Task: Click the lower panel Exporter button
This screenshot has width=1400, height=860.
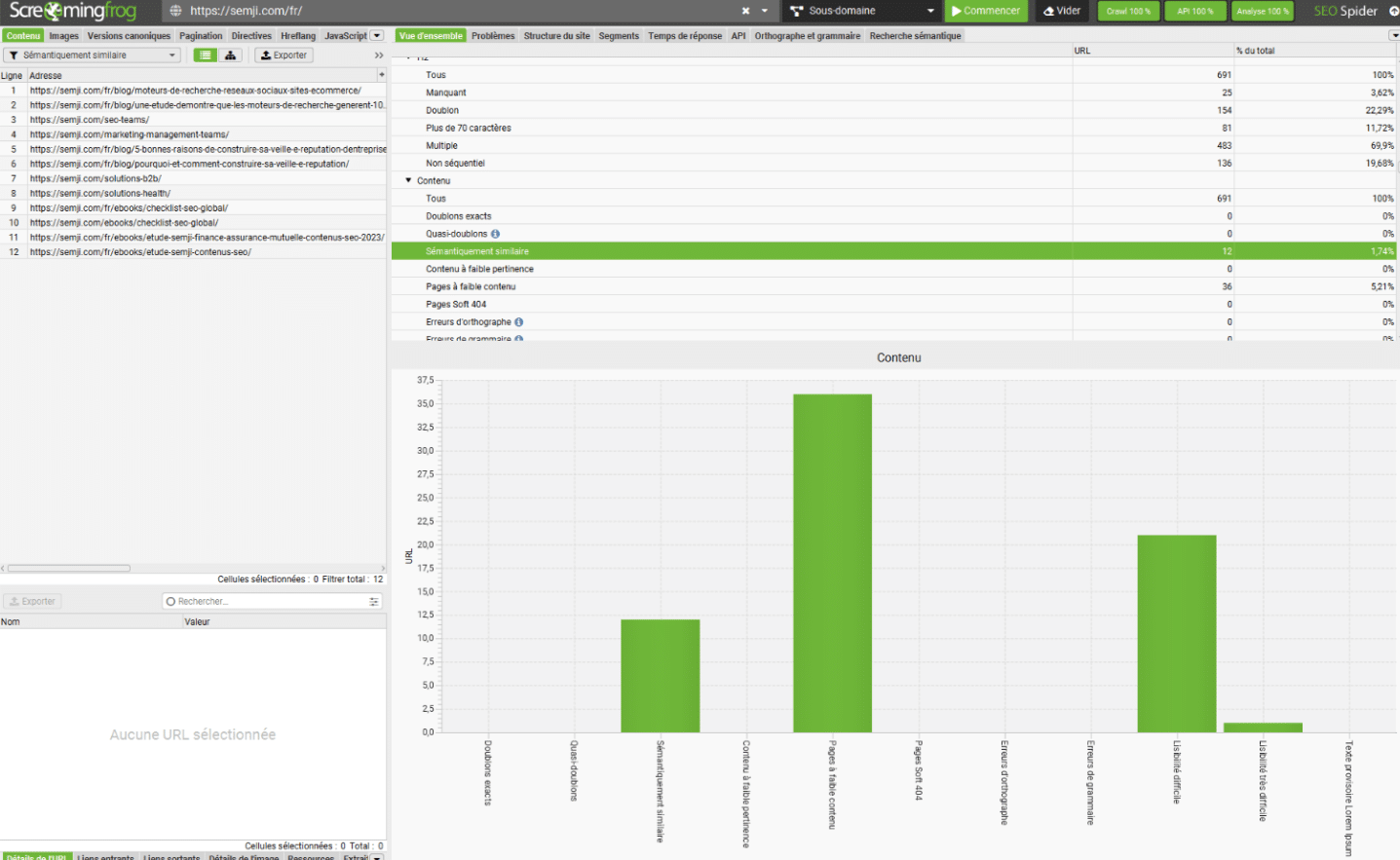Action: tap(32, 602)
